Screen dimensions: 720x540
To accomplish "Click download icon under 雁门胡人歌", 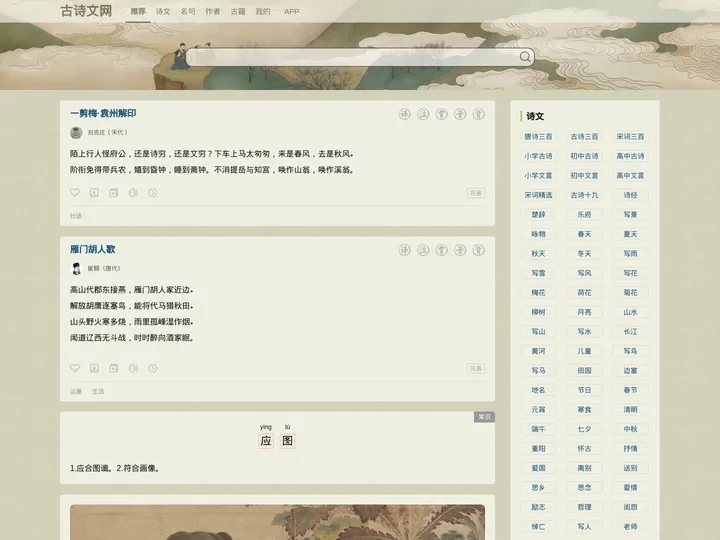I will (94, 368).
